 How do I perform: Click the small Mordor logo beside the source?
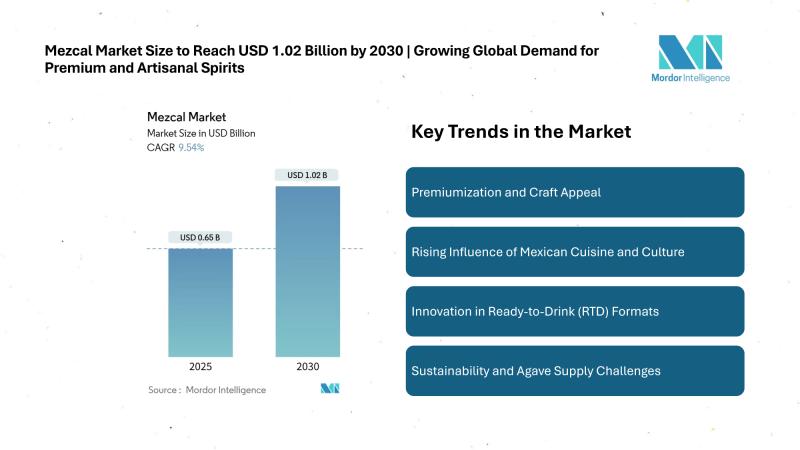tap(330, 388)
